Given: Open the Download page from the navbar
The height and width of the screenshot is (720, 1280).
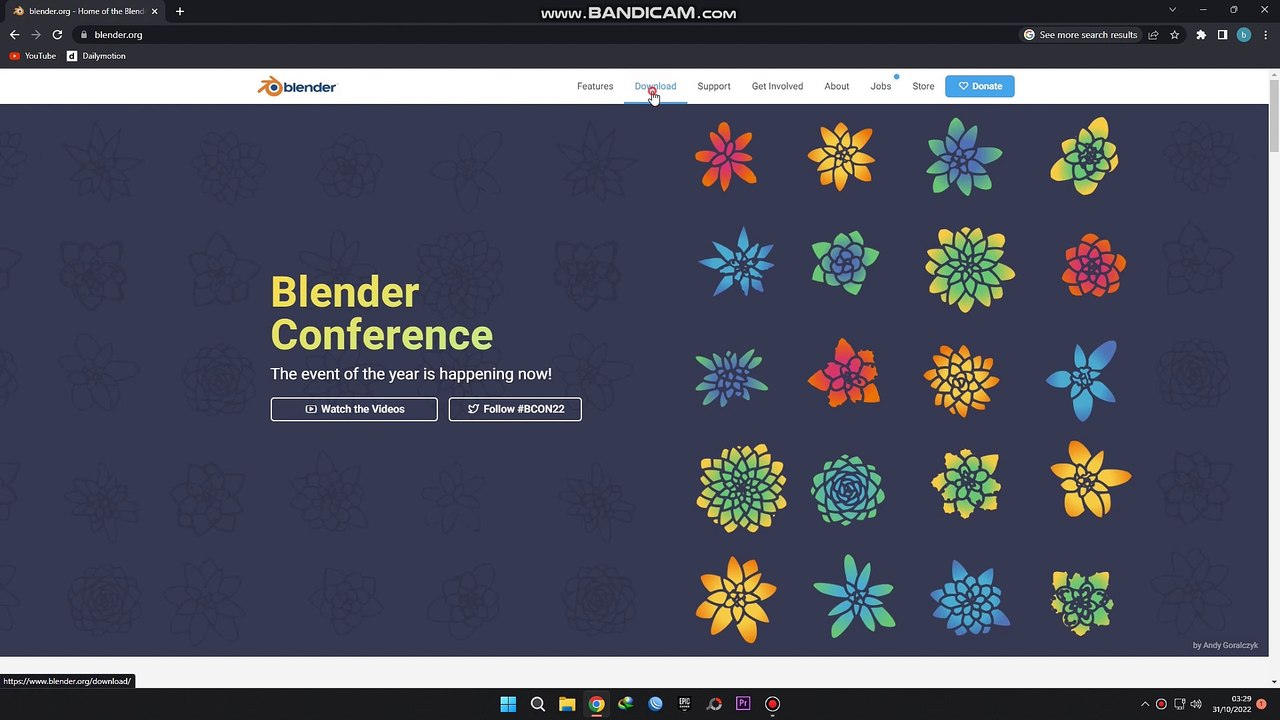Looking at the screenshot, I should coord(655,86).
